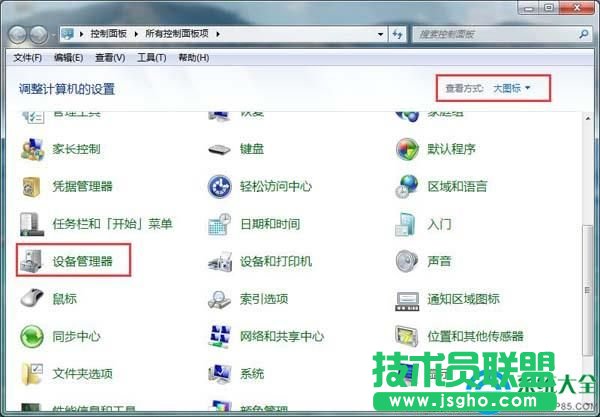Open the 编辑(E) menu
Viewport: 600px width, 417px height.
(68, 58)
